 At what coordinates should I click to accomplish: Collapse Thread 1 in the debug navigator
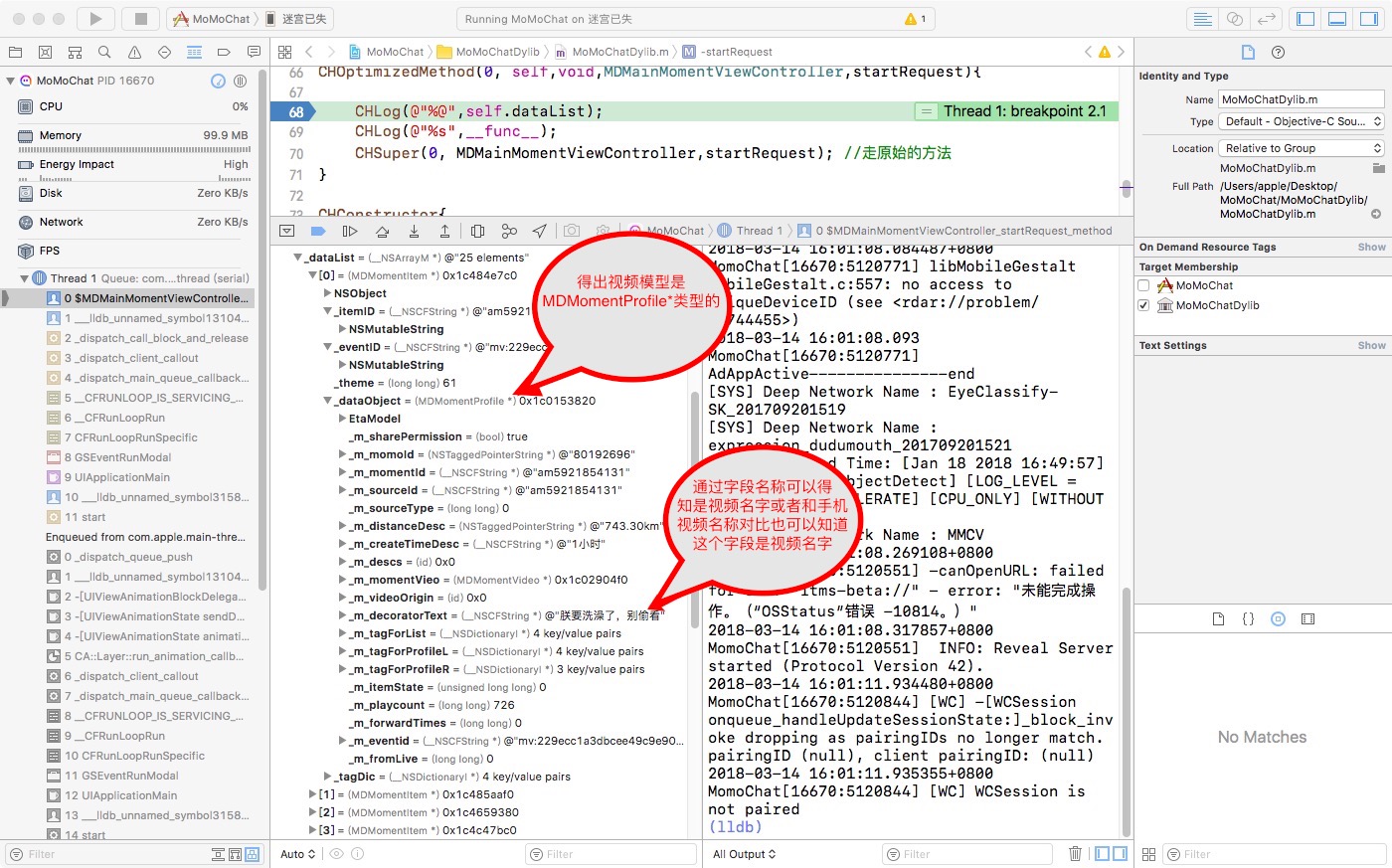coord(25,278)
